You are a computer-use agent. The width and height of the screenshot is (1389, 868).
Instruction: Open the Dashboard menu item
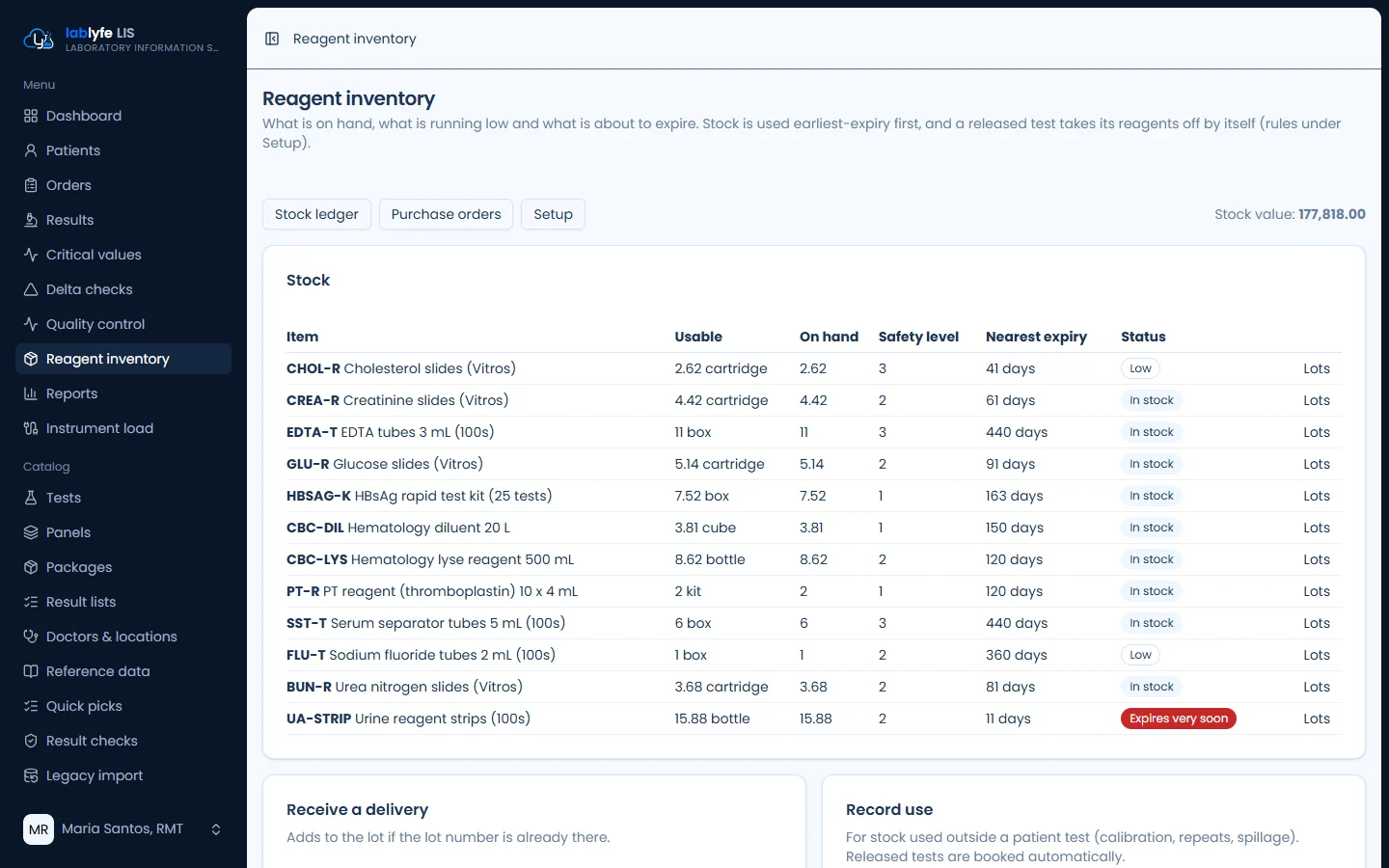pyautogui.click(x=123, y=116)
